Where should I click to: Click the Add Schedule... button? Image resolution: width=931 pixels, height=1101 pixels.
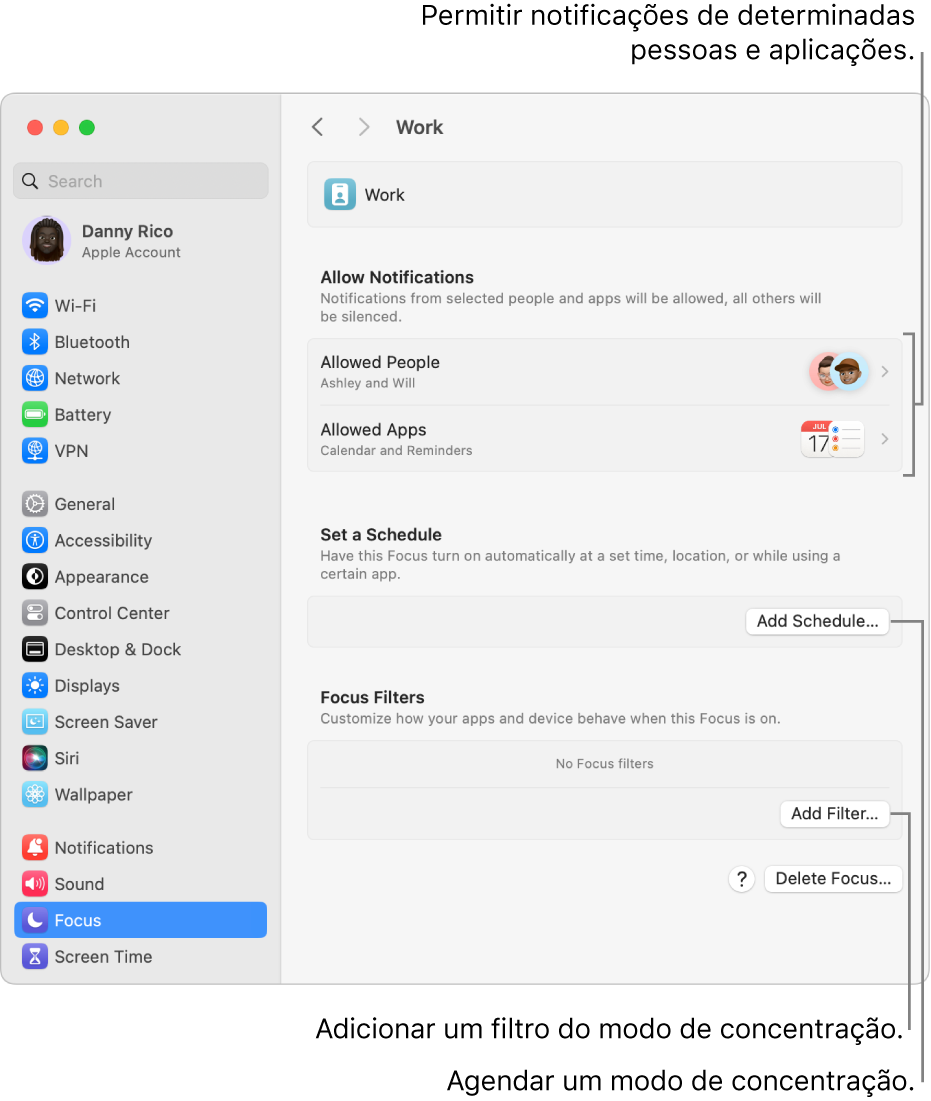pyautogui.click(x=817, y=621)
